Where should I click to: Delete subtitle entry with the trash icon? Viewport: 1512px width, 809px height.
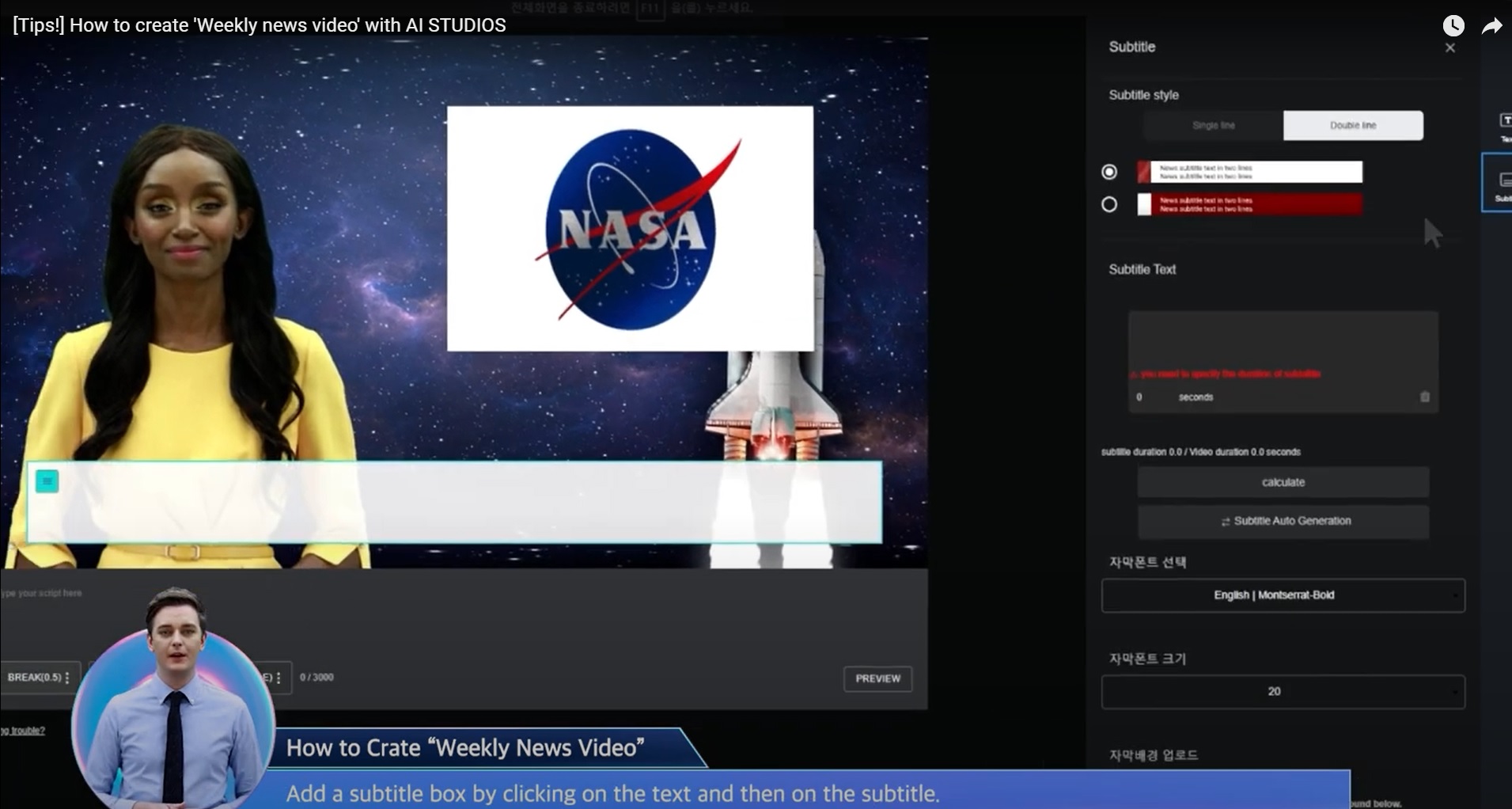coord(1425,397)
